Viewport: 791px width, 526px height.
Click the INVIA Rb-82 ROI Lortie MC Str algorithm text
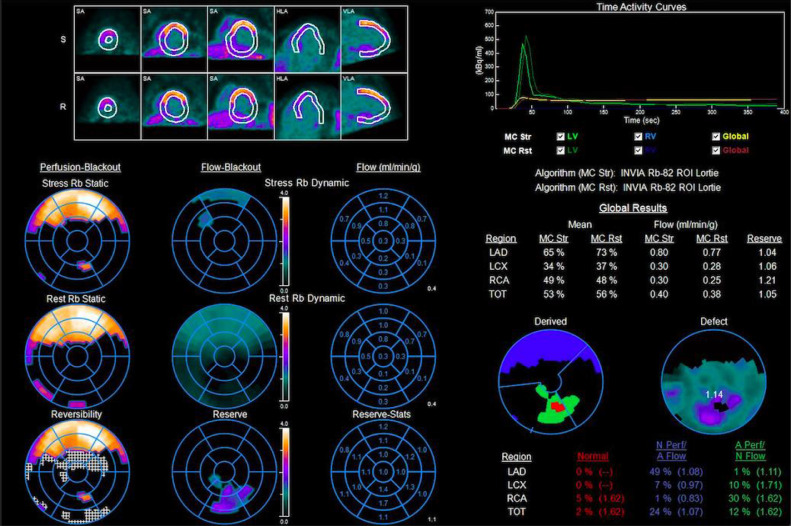pos(669,173)
